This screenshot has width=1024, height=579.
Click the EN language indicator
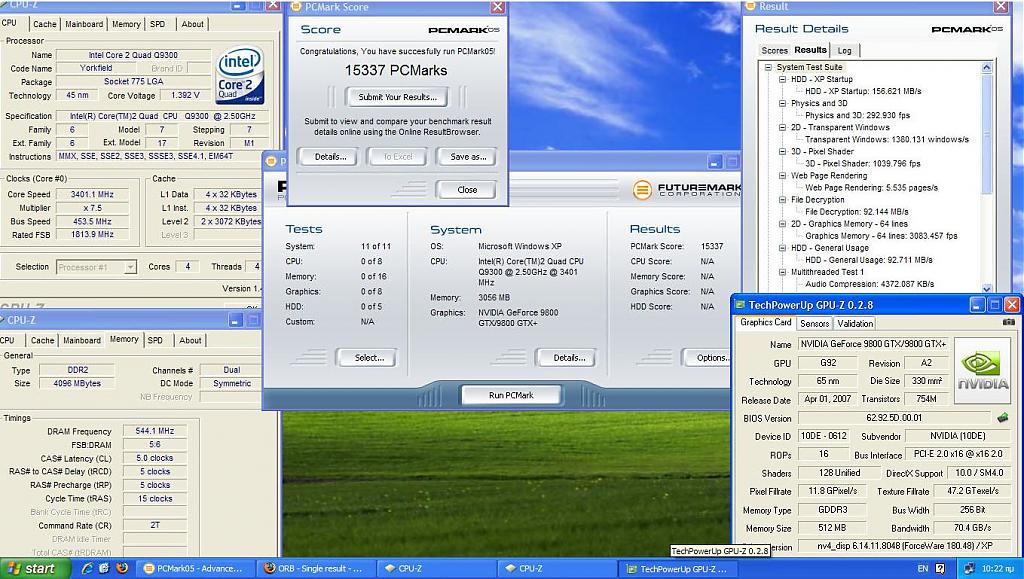pyautogui.click(x=923, y=569)
